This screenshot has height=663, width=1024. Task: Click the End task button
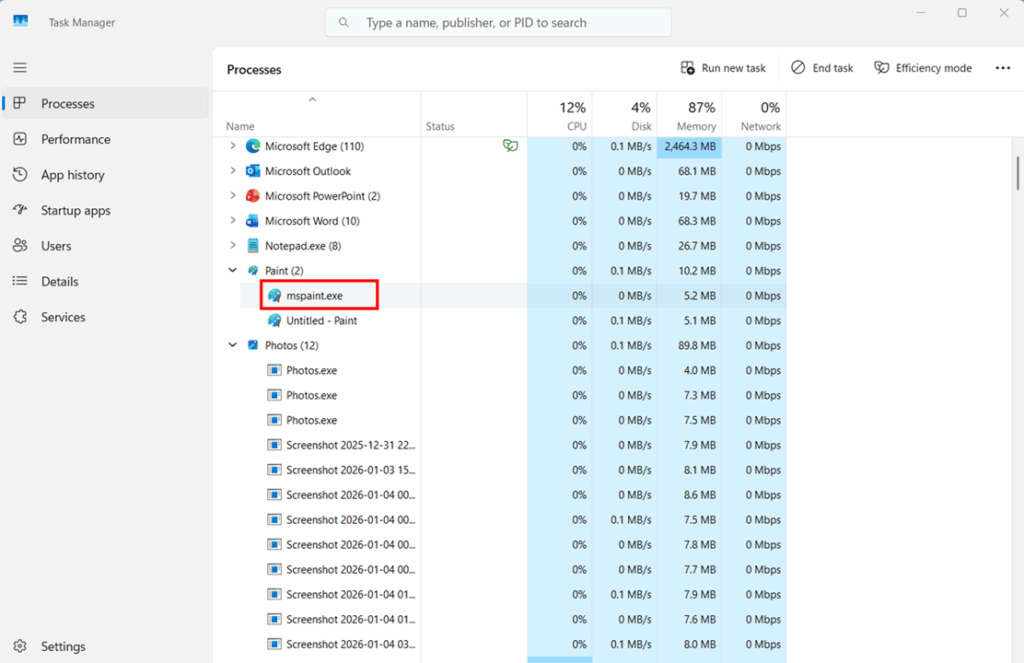point(822,68)
